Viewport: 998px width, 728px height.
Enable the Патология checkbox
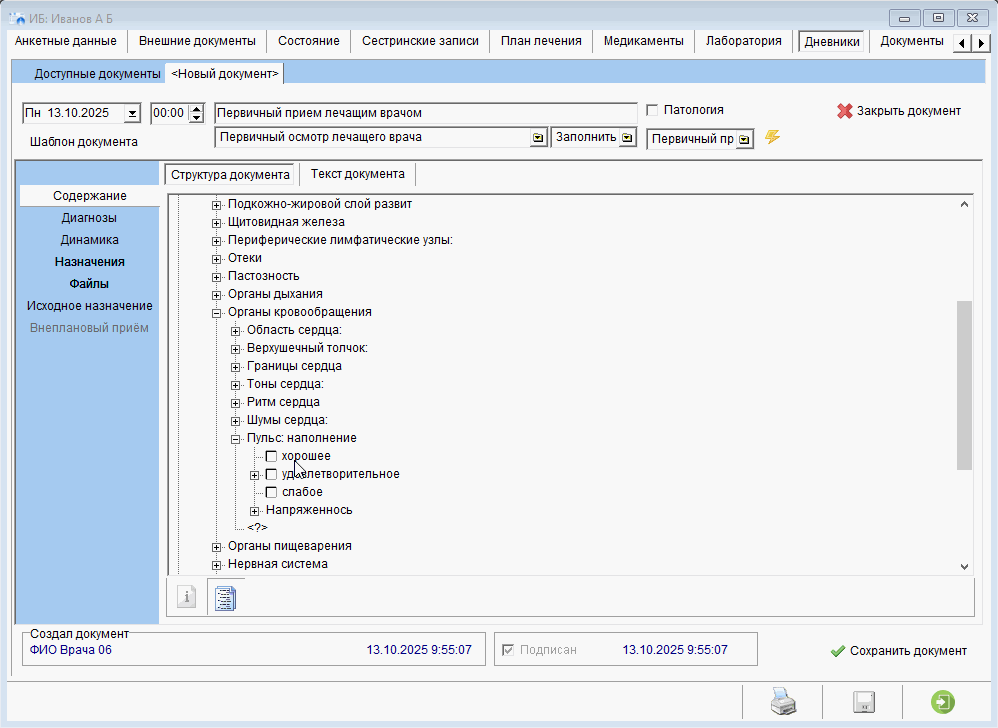[653, 110]
